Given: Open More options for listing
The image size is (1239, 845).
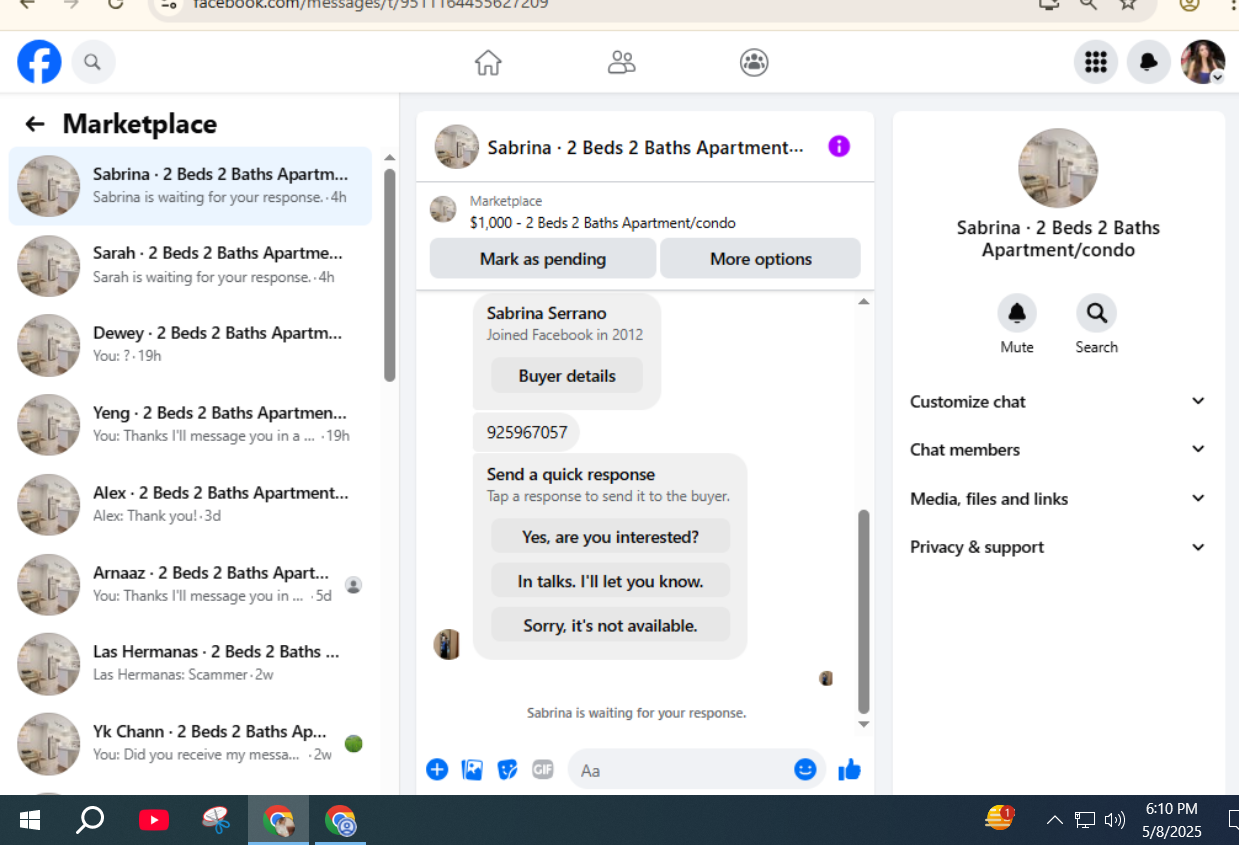Looking at the screenshot, I should coord(760,259).
